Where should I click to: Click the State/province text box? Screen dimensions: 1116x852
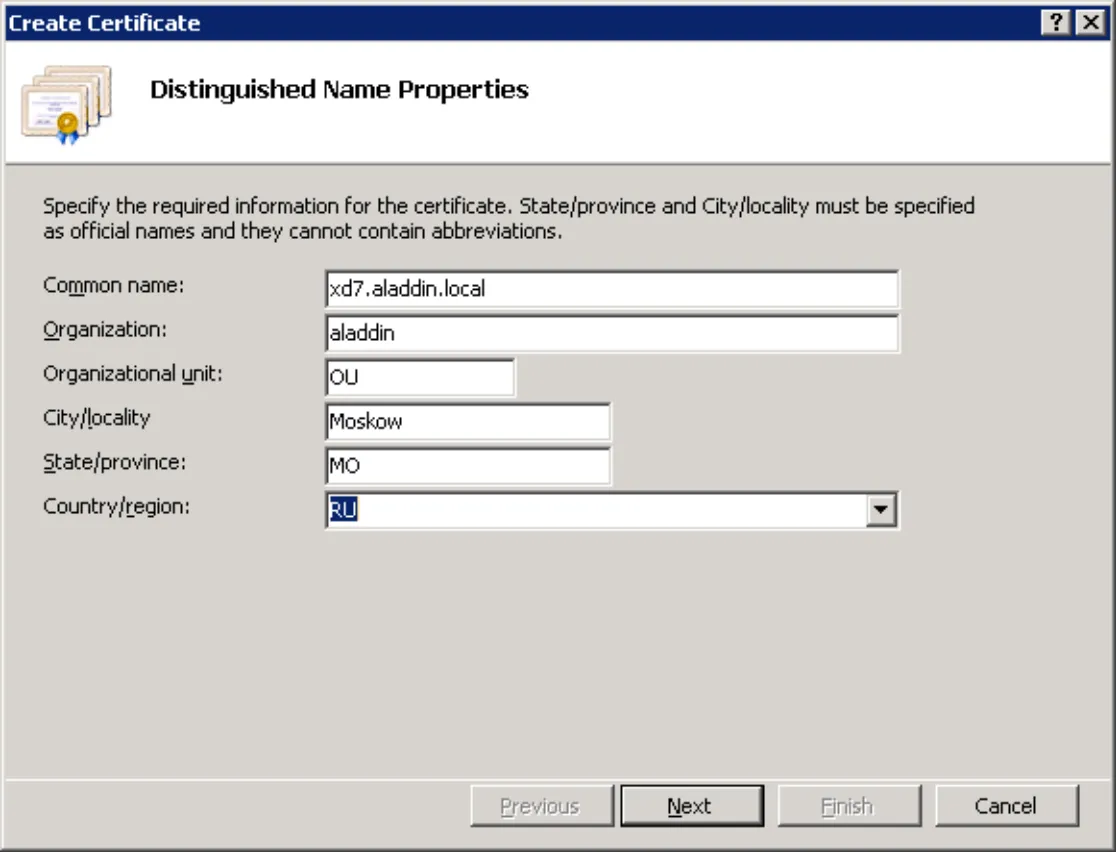click(468, 466)
